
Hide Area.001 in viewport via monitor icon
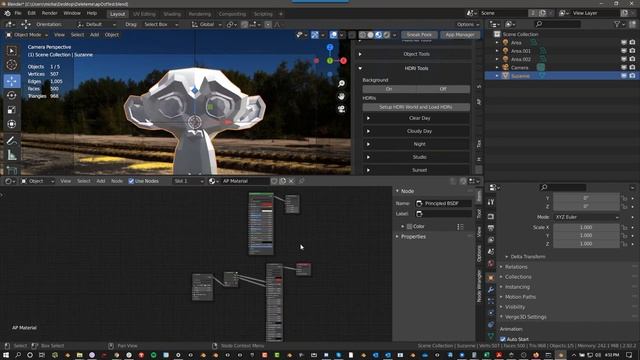click(624, 51)
